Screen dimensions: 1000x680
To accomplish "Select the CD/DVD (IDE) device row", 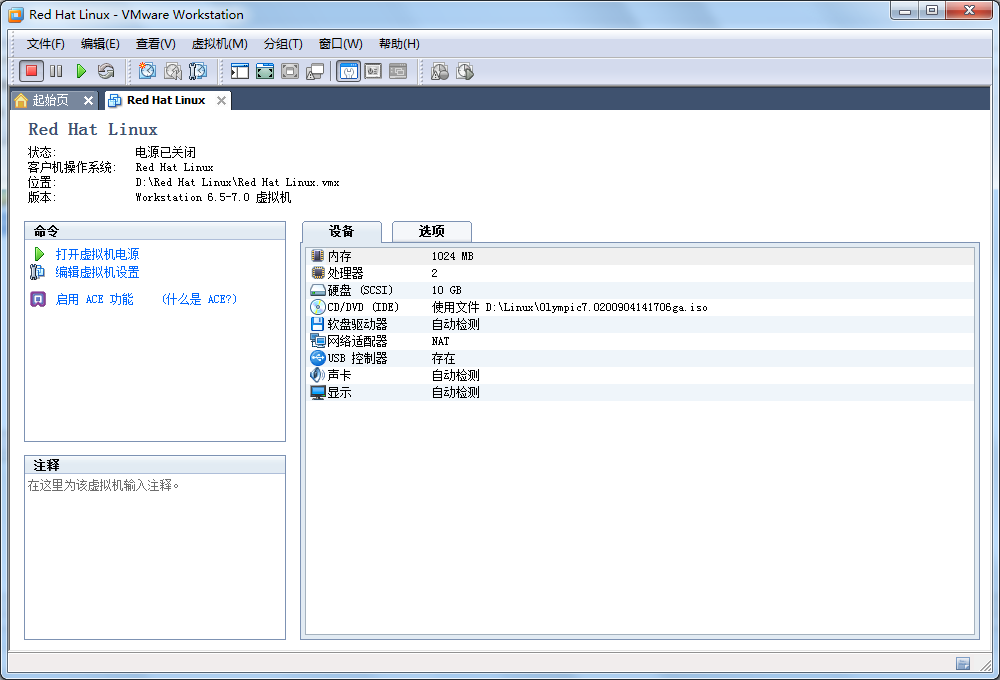I will coord(640,307).
